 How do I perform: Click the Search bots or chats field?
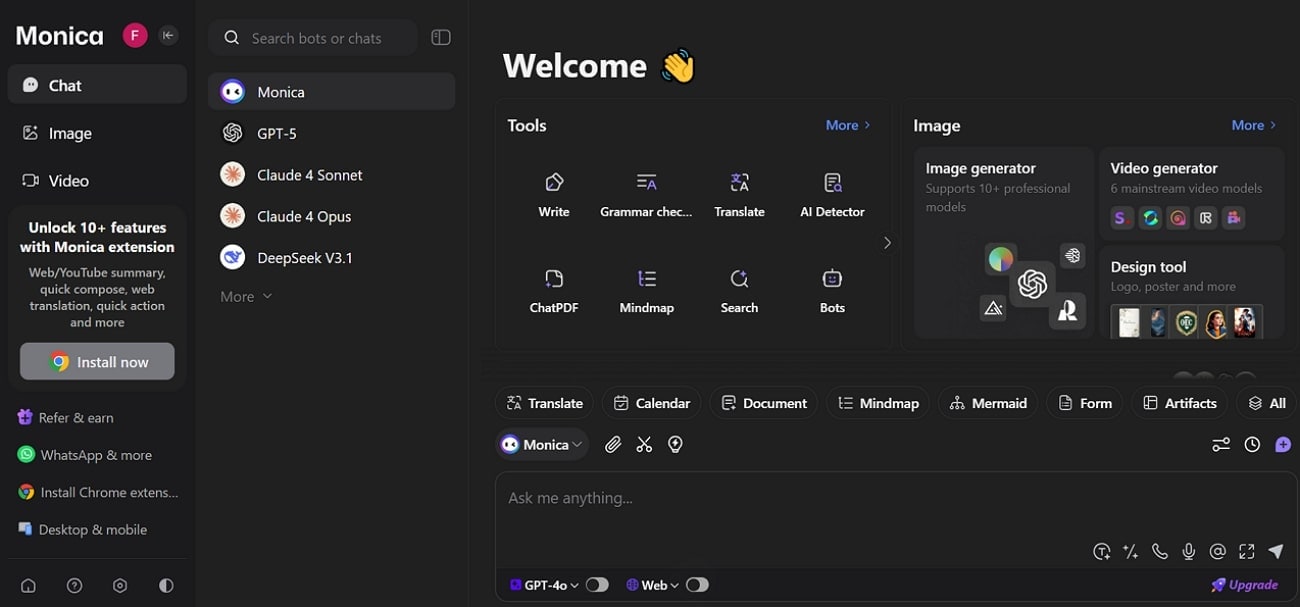point(313,38)
